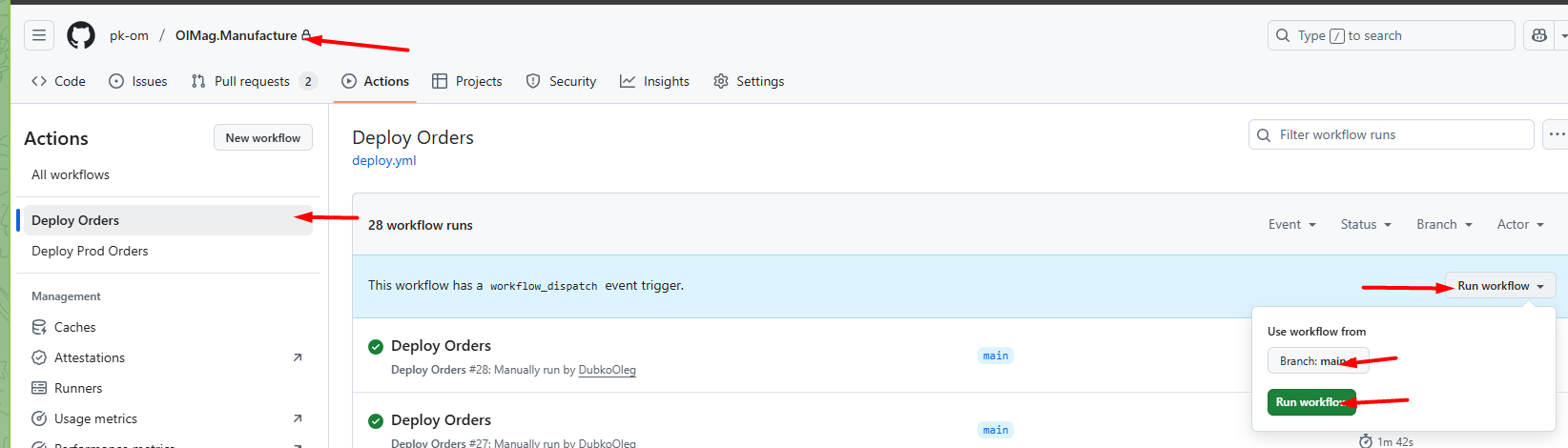
Task: Click the GitHub logo icon
Action: 81,36
